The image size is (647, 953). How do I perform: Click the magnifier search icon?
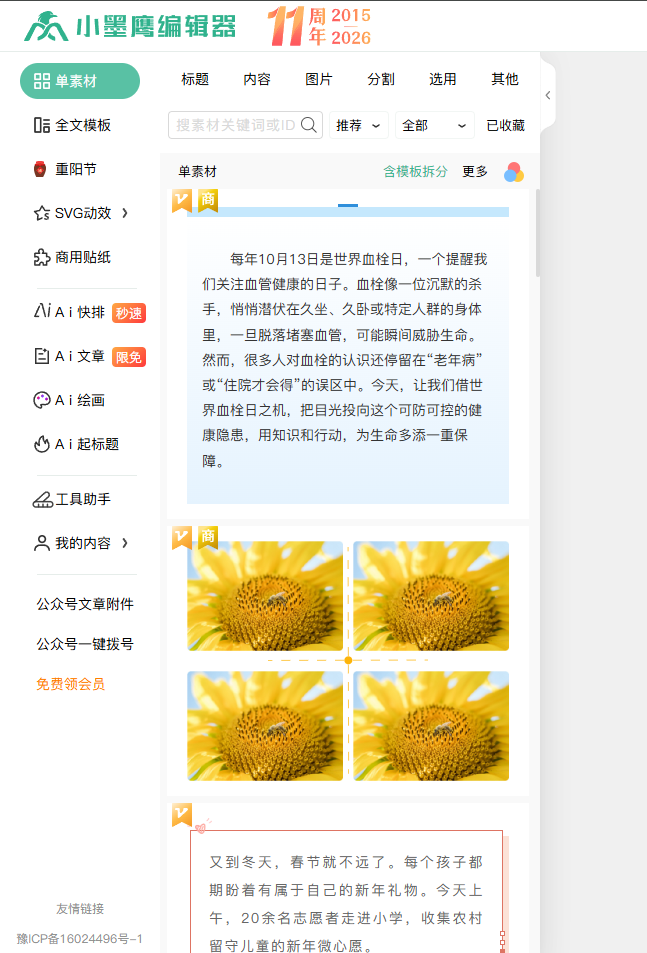[x=309, y=125]
